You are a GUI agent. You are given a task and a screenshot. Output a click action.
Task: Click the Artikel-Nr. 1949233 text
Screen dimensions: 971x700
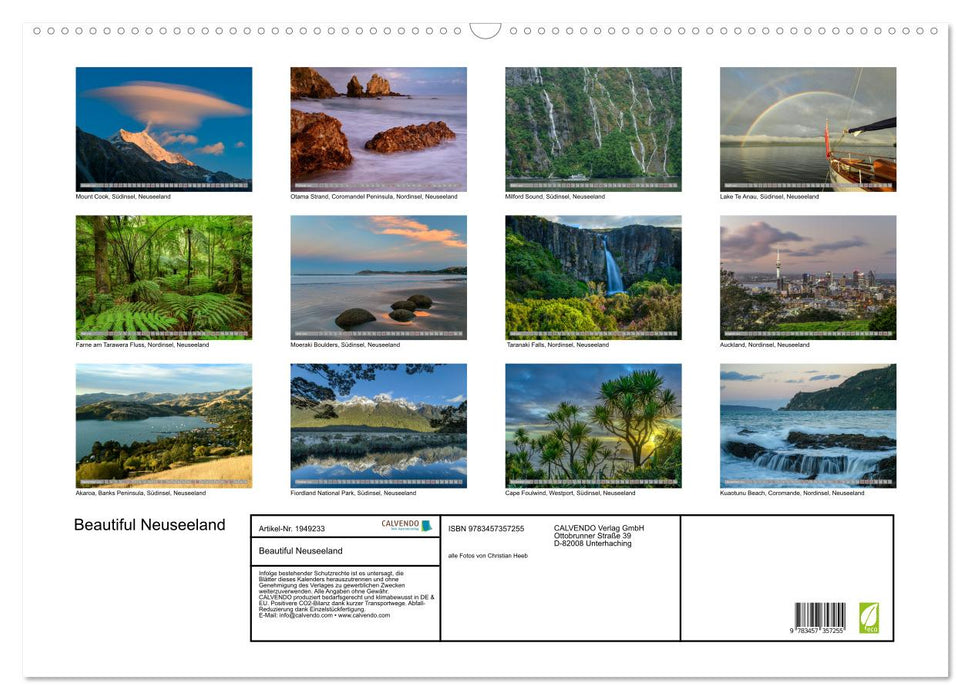coord(292,528)
